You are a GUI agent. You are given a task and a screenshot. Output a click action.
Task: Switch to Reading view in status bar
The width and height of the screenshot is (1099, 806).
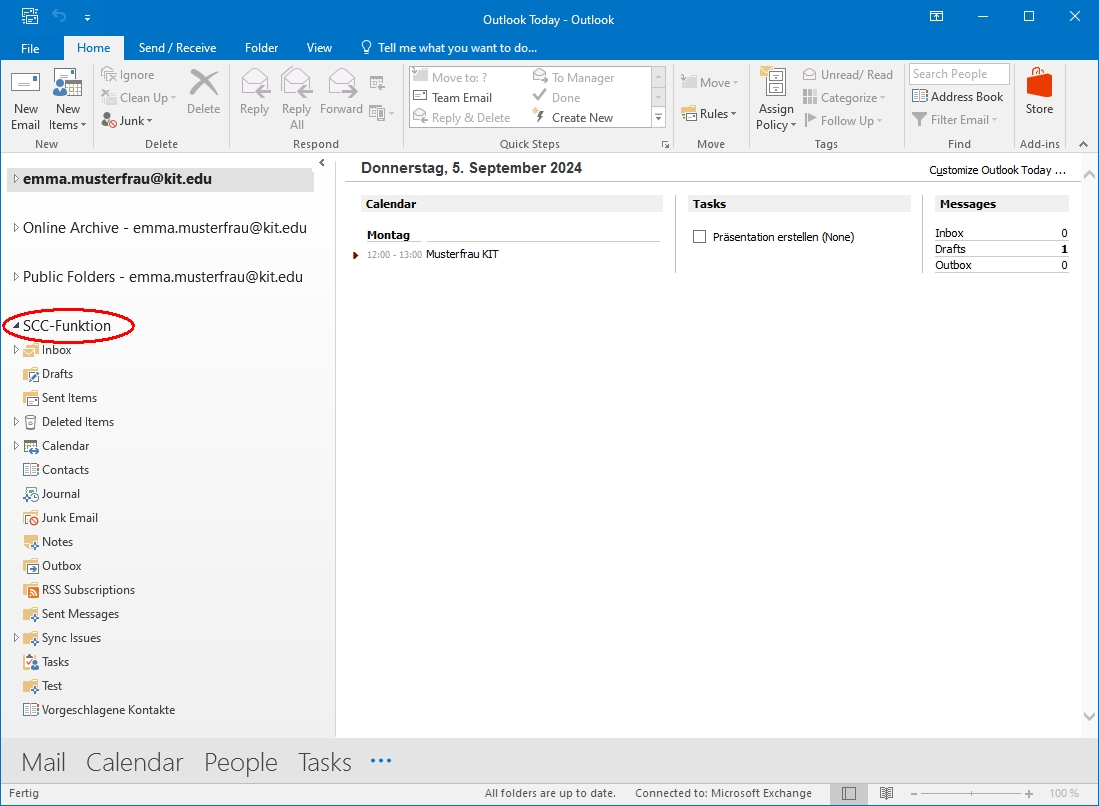pos(887,793)
